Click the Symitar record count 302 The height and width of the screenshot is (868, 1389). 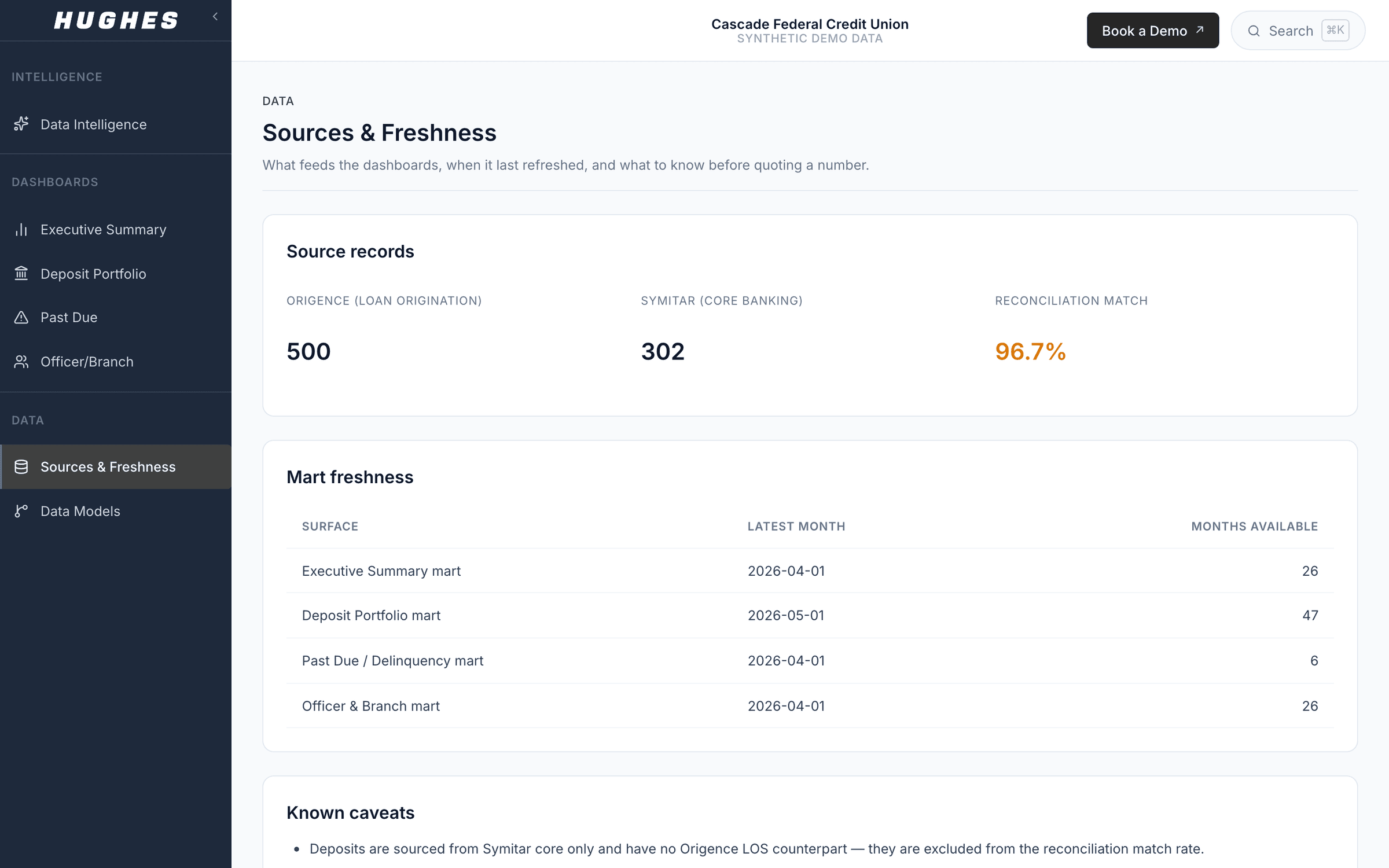coord(663,351)
